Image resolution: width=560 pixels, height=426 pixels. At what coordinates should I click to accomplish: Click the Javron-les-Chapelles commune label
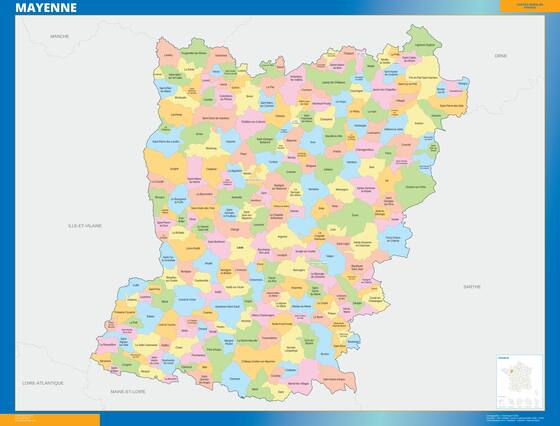384,89
